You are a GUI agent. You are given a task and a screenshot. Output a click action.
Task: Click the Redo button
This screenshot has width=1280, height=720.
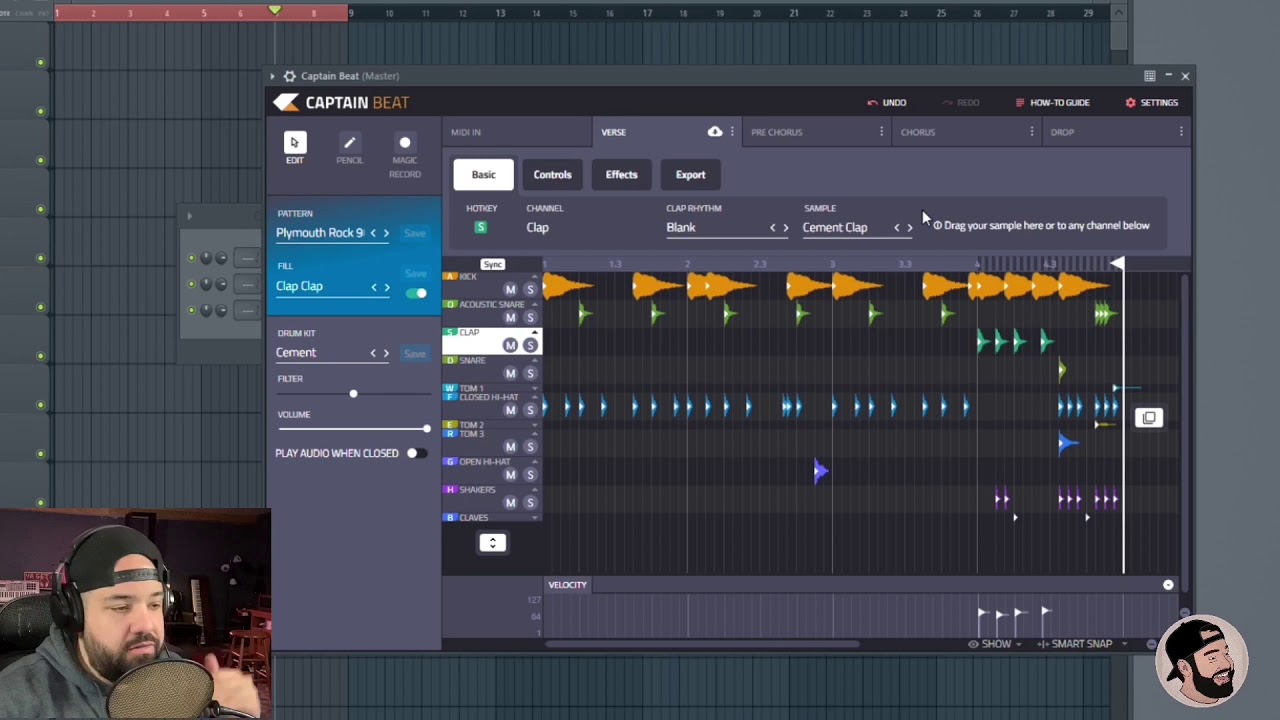(960, 103)
